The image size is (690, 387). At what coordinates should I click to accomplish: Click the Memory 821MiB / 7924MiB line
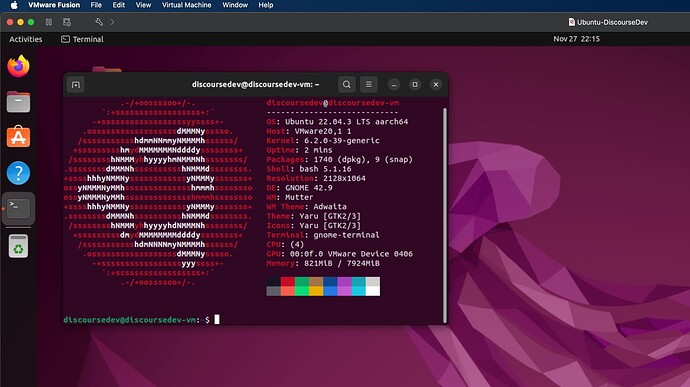pos(323,263)
